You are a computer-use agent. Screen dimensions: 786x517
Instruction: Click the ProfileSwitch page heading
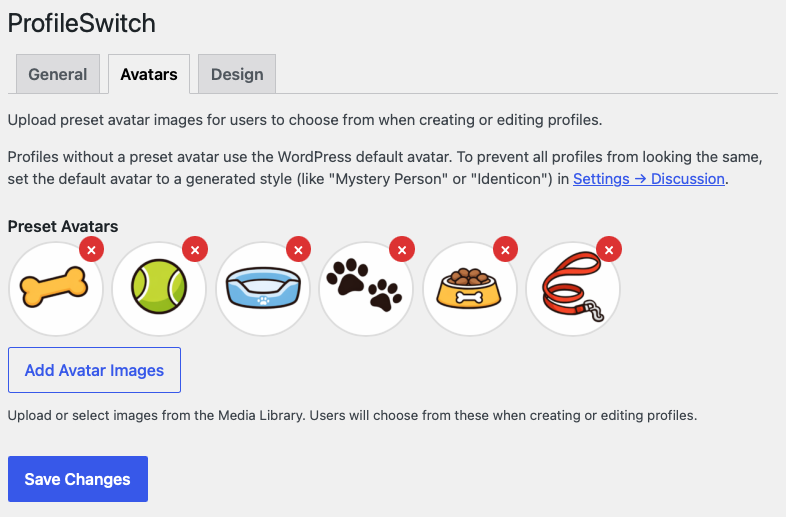[81, 22]
